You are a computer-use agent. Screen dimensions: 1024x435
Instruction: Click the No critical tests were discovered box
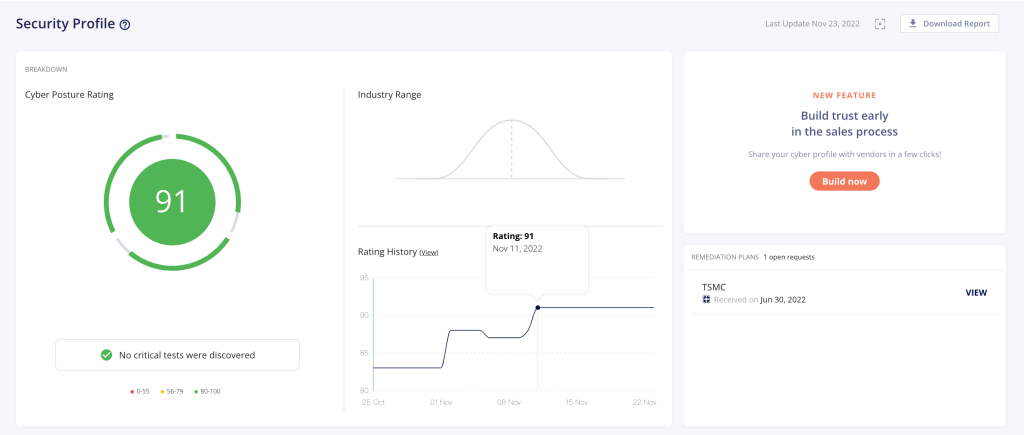coord(177,354)
